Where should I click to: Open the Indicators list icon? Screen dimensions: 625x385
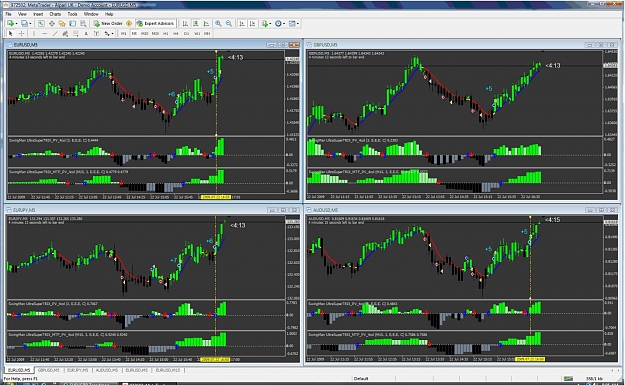pyautogui.click(x=265, y=24)
